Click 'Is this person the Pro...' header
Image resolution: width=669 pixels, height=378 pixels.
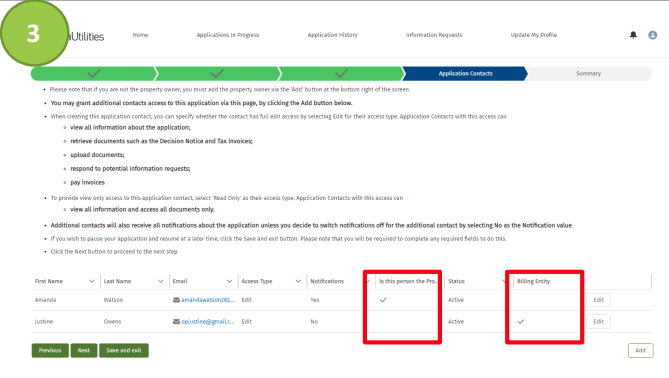tap(408, 281)
